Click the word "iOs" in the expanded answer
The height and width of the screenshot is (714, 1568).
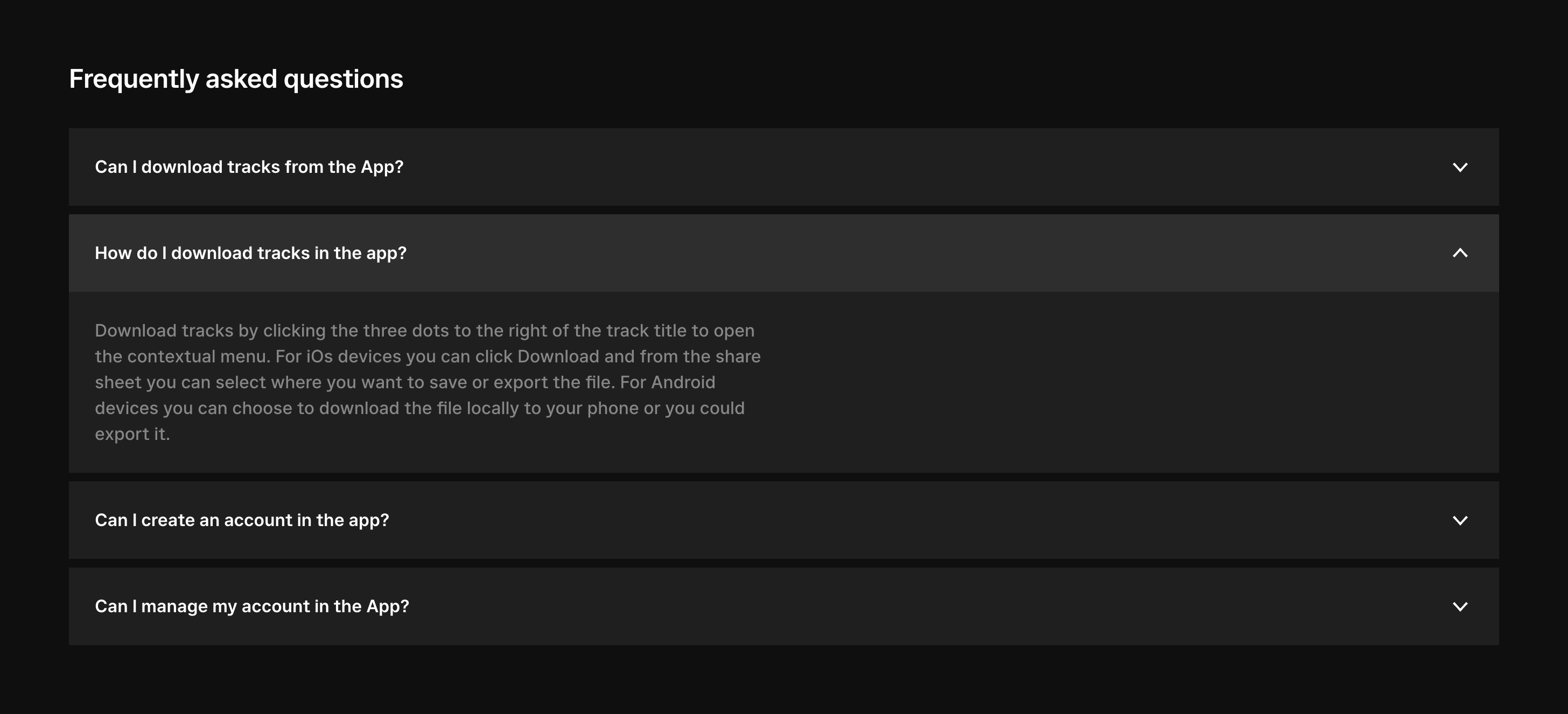click(319, 356)
